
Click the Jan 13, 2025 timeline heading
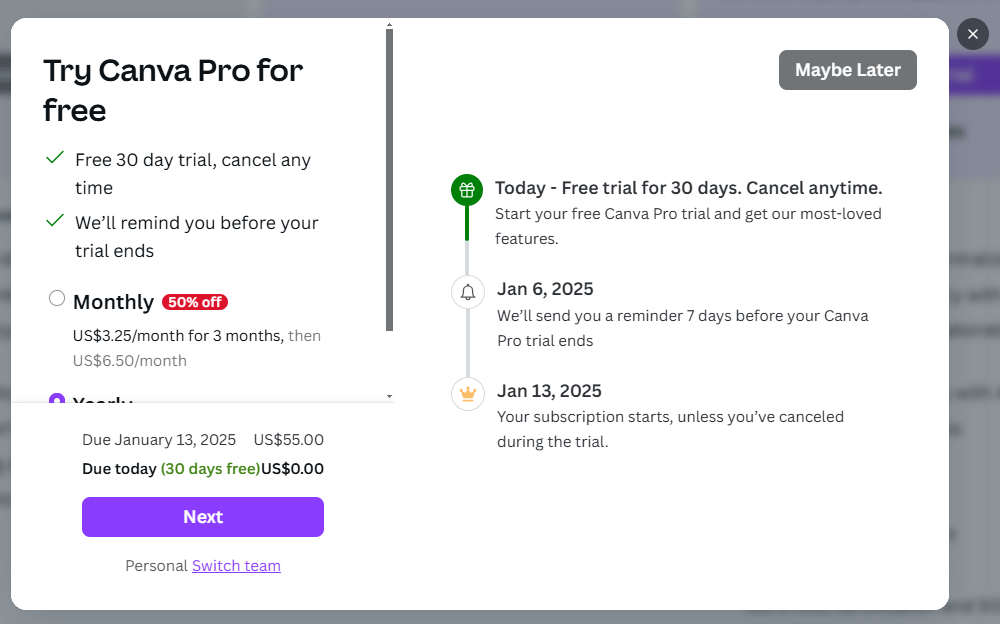click(549, 391)
